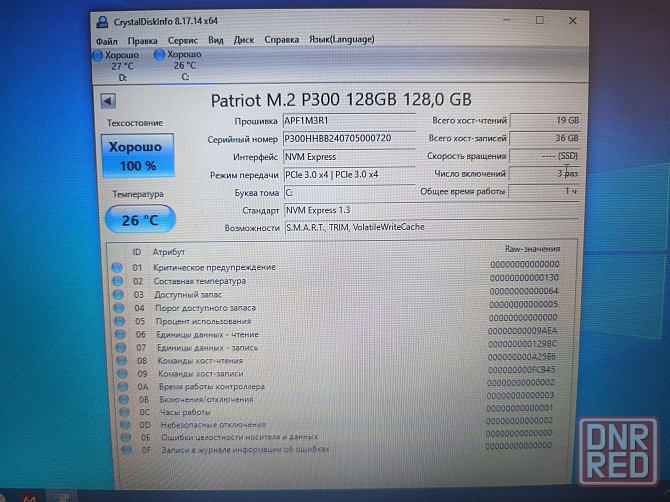The image size is (670, 502).
Task: Select the Часы работы attribute text
Action: point(185,412)
